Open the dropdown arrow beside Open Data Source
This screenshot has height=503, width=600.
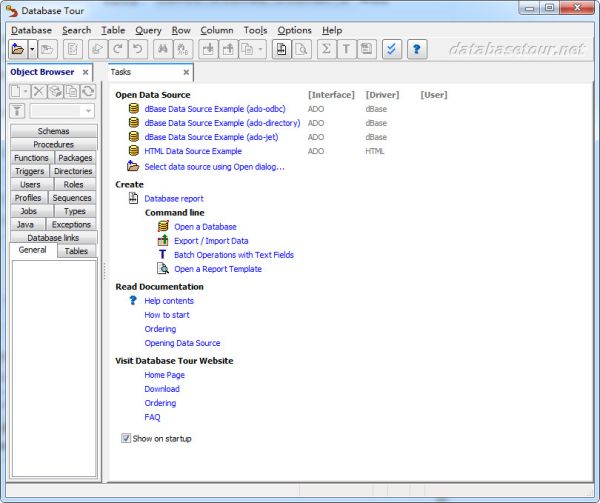[x=33, y=49]
